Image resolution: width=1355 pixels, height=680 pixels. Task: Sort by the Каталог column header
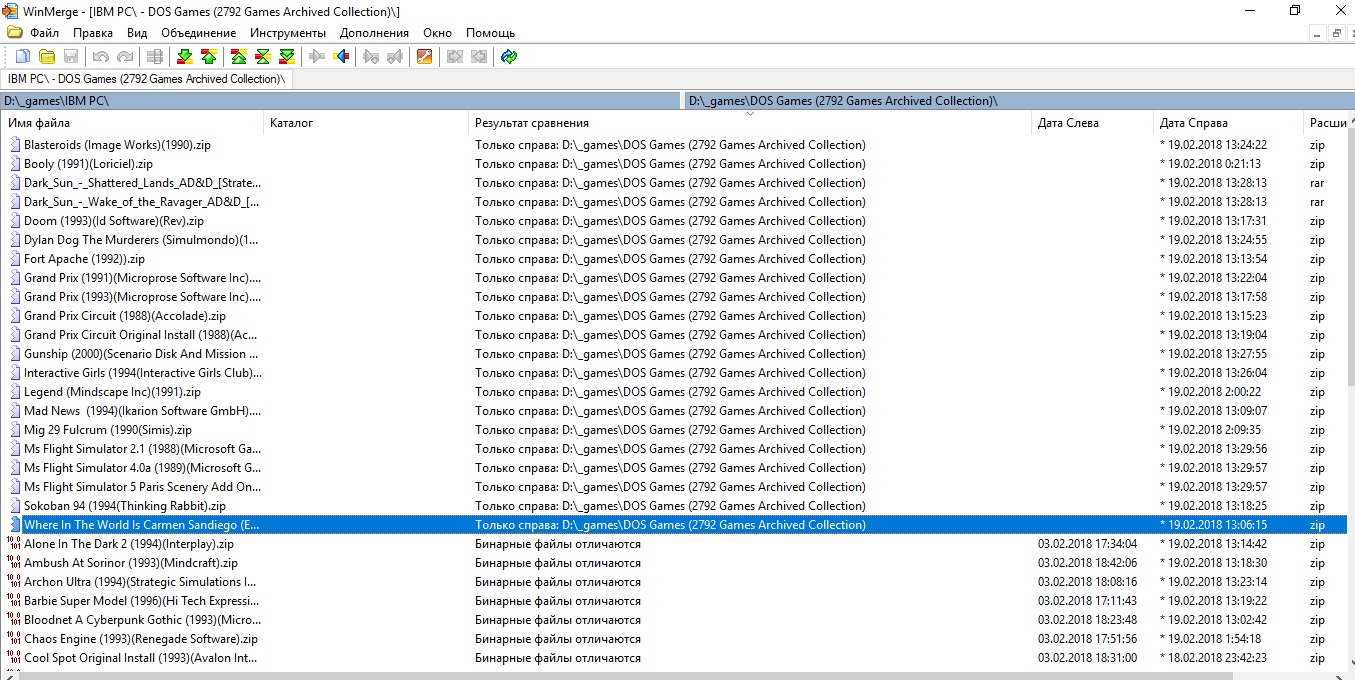pyautogui.click(x=366, y=123)
